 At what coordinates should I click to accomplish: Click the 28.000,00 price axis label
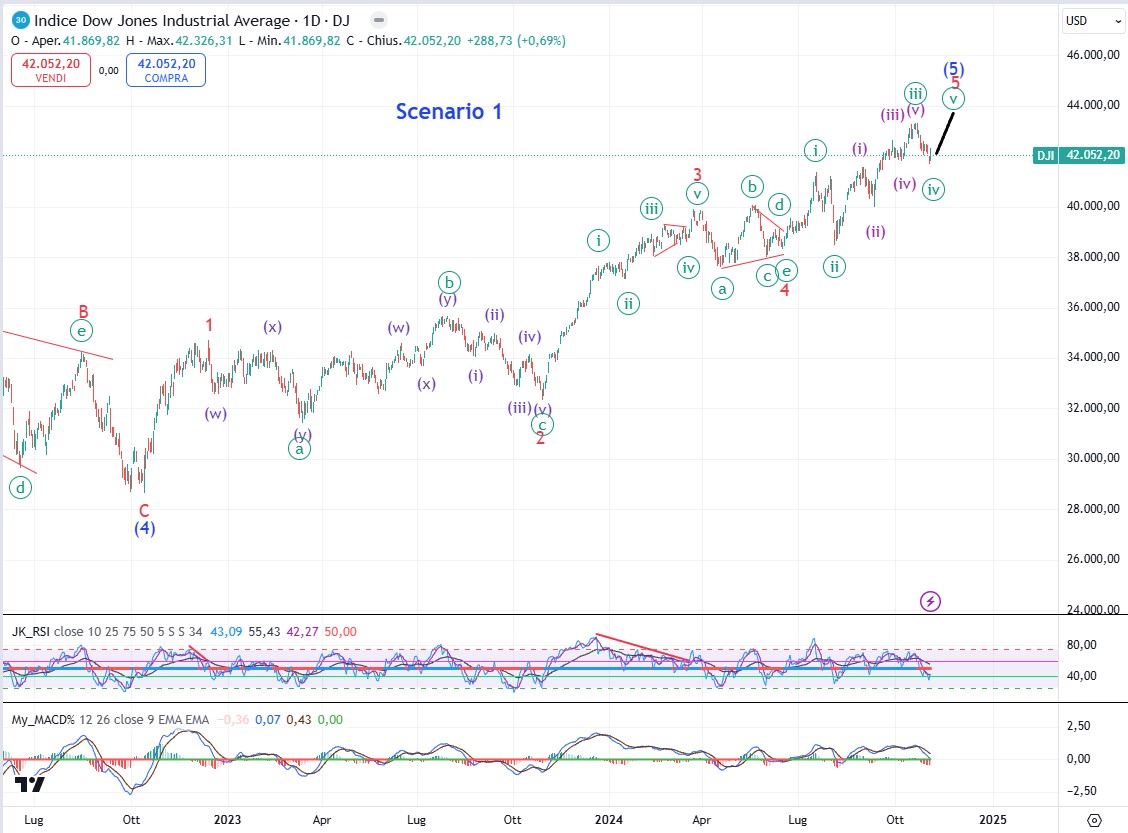1093,509
